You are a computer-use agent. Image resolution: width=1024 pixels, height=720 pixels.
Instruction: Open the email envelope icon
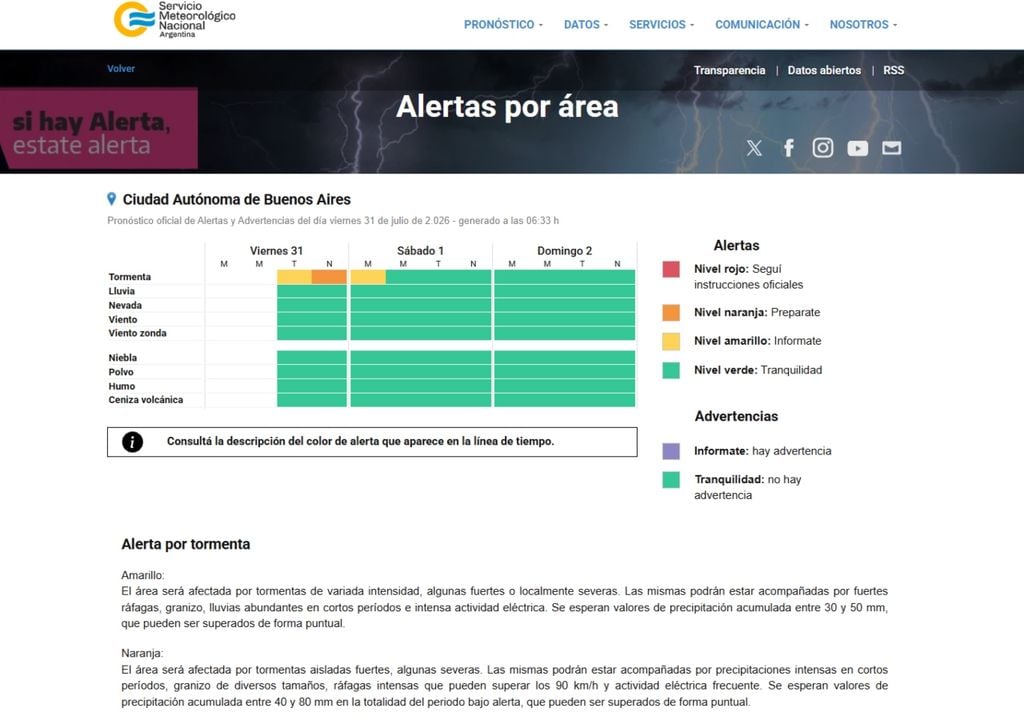click(891, 148)
